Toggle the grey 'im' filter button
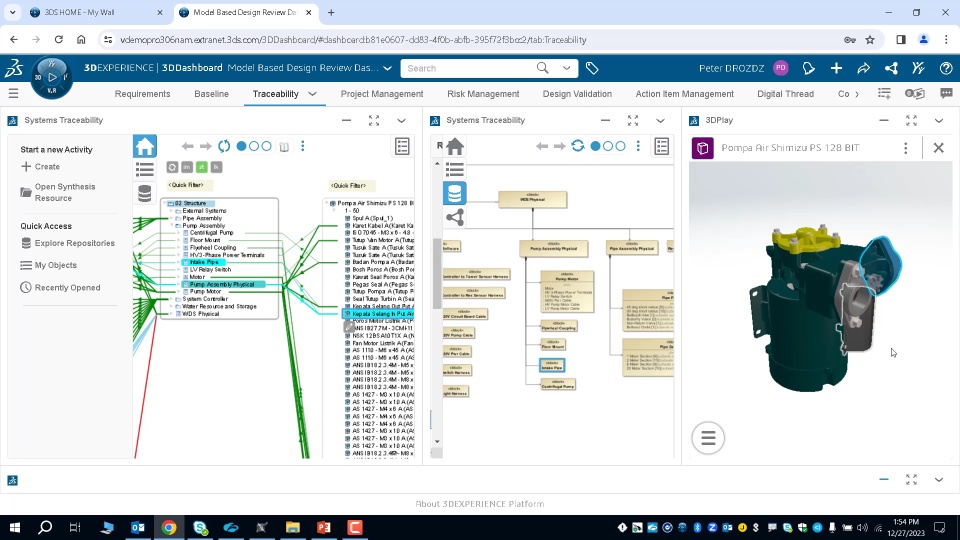Image resolution: width=960 pixels, height=540 pixels. (x=187, y=167)
